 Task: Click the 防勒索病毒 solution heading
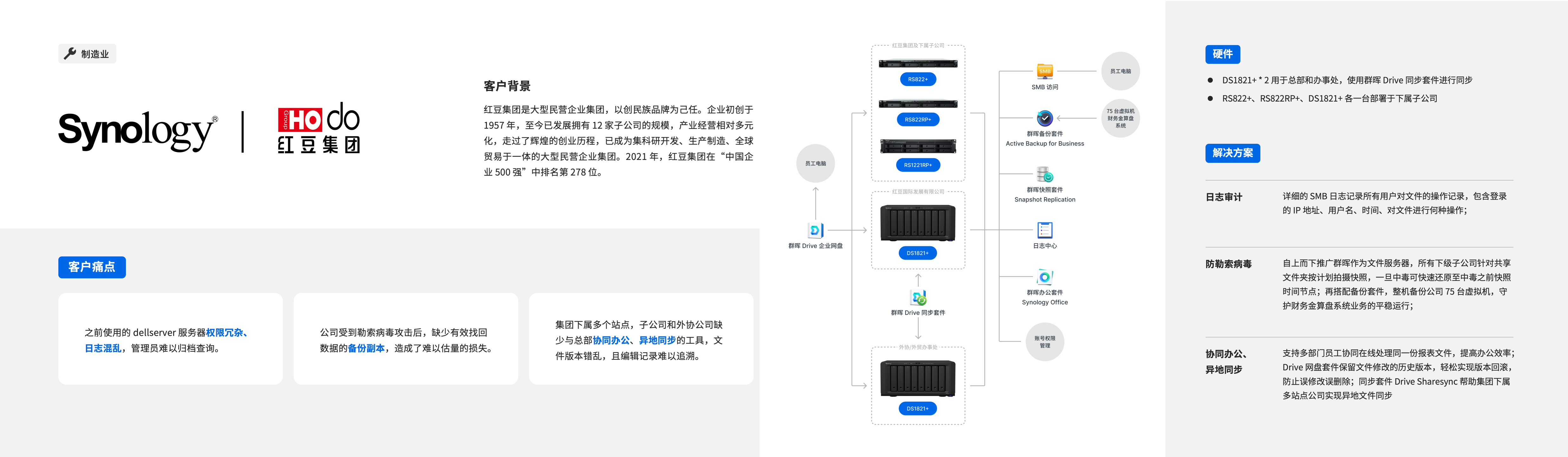click(x=1228, y=264)
